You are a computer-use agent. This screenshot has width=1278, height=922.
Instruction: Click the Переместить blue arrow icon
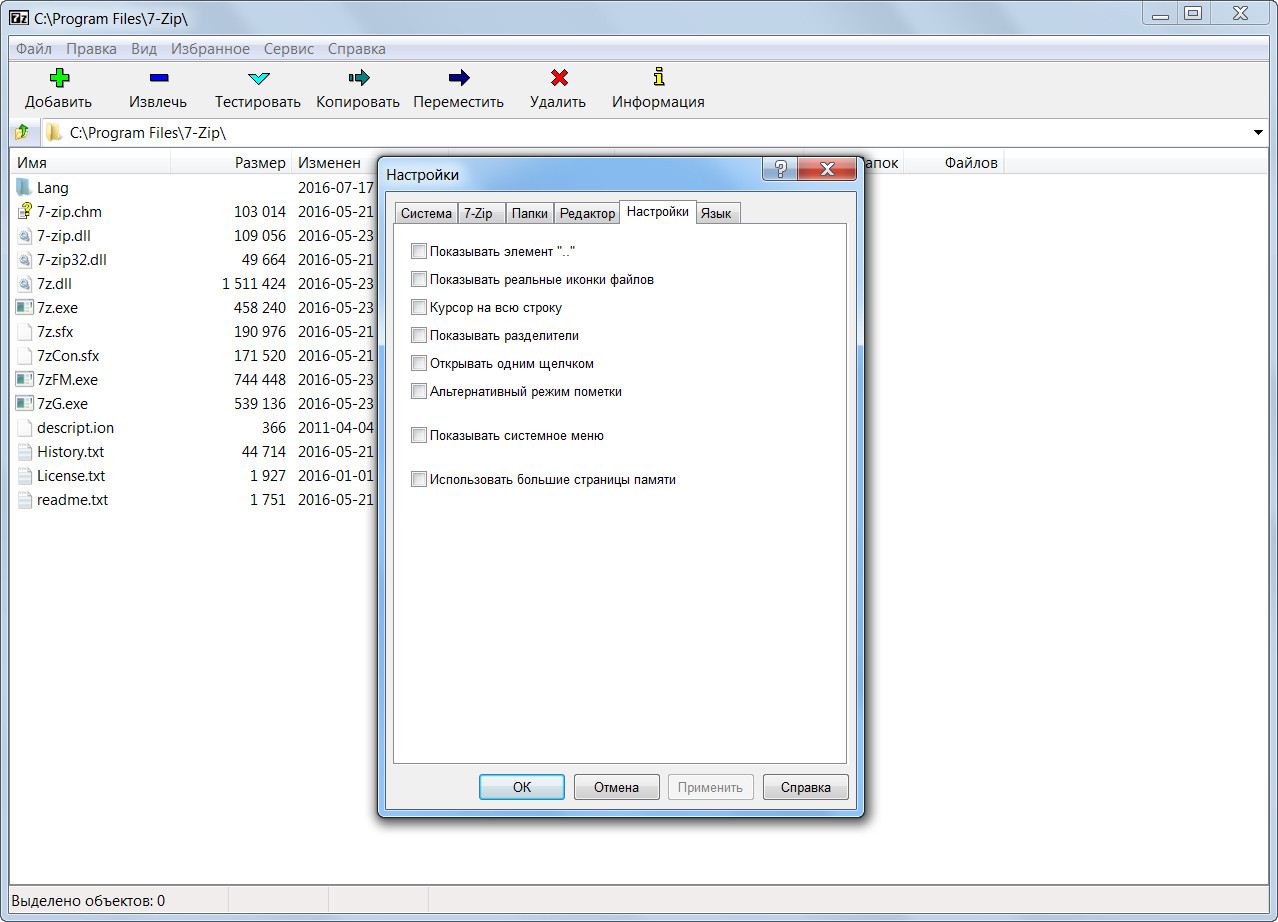pos(458,77)
